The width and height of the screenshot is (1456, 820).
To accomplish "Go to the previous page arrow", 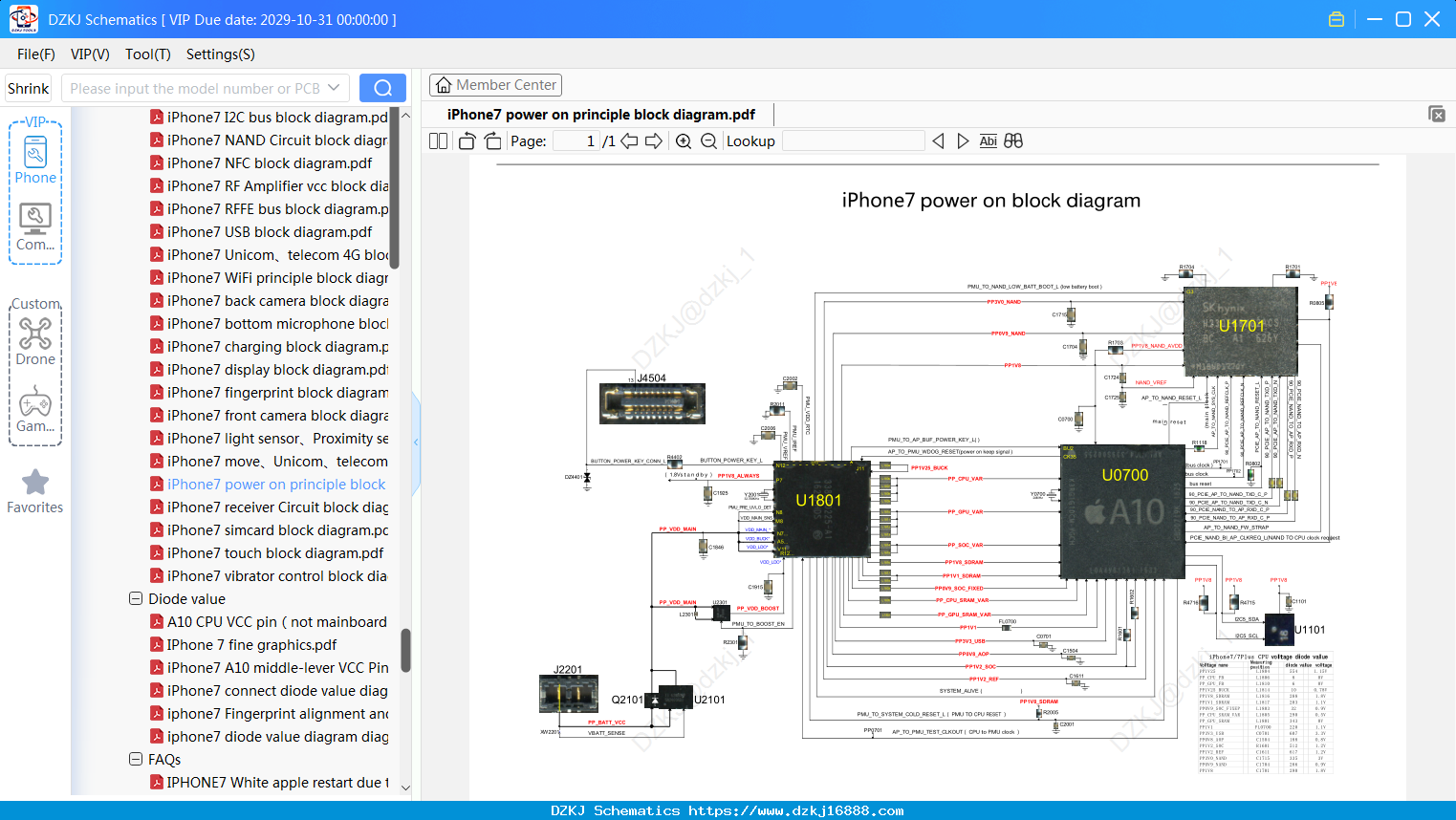I will (629, 141).
